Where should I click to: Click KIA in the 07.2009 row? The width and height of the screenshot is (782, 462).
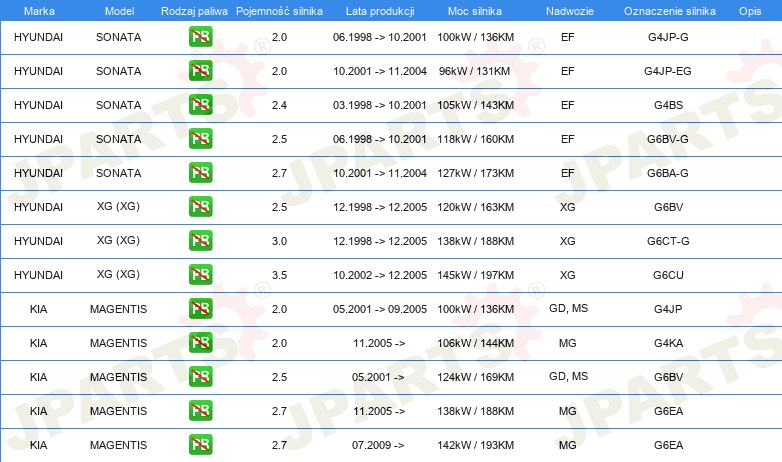[38, 445]
